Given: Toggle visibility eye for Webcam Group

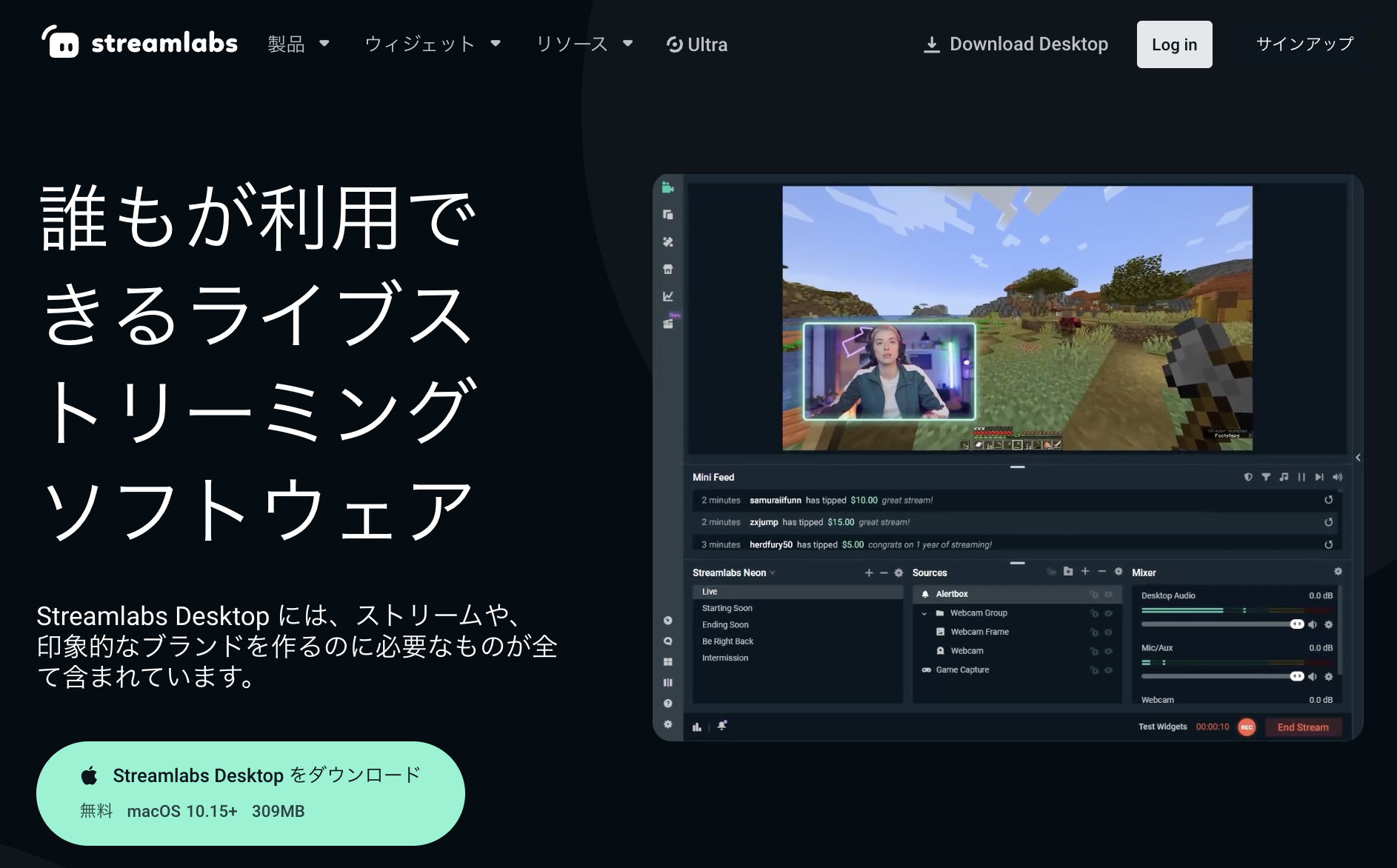Looking at the screenshot, I should 1109,613.
